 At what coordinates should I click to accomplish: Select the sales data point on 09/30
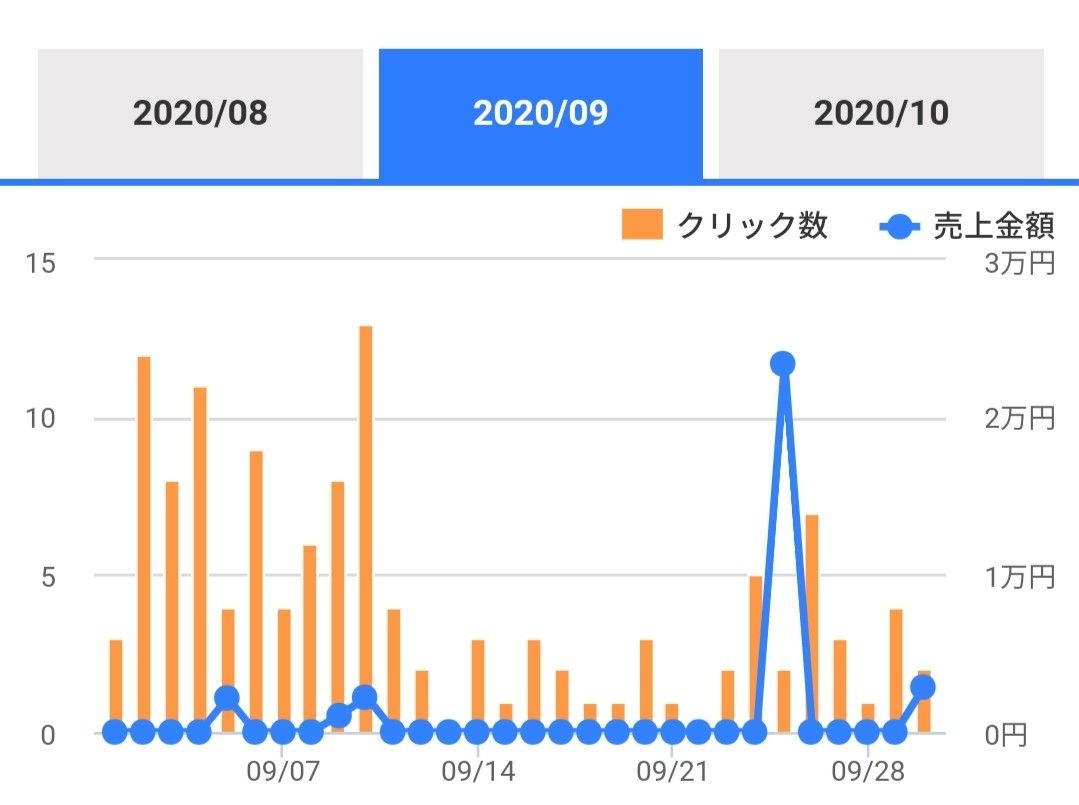click(923, 687)
